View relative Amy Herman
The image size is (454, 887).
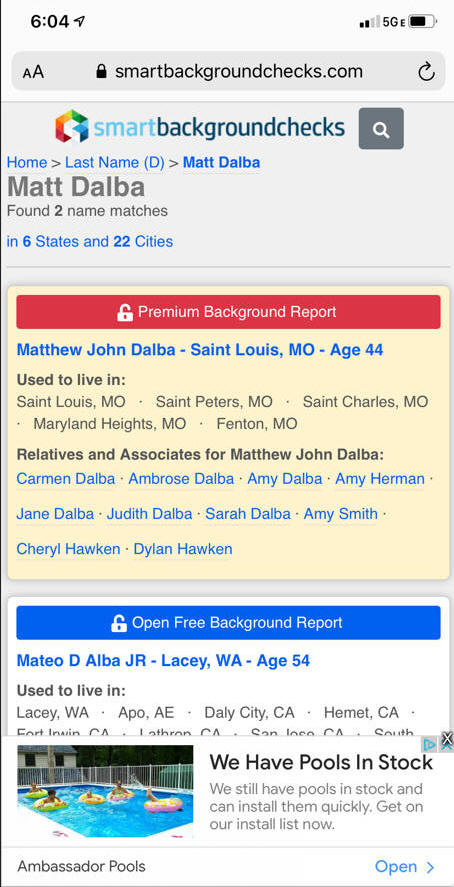tap(380, 479)
